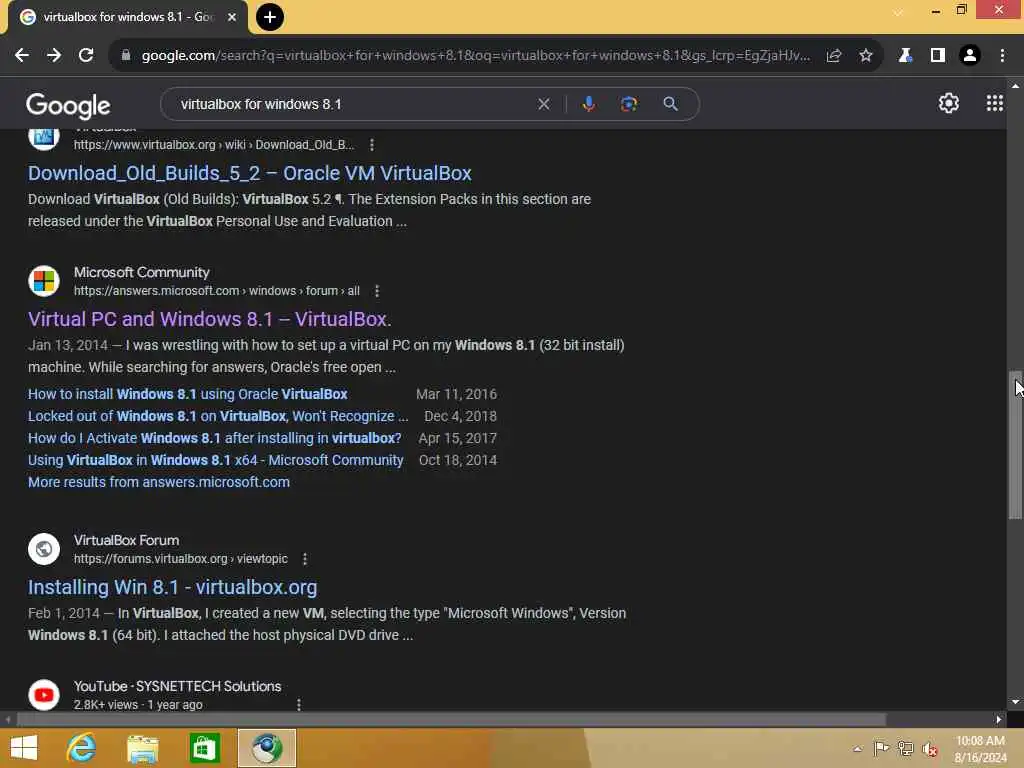Open Download_Old_Builds_5_2 Oracle VM VirtualBox result
This screenshot has height=768, width=1024.
point(249,173)
